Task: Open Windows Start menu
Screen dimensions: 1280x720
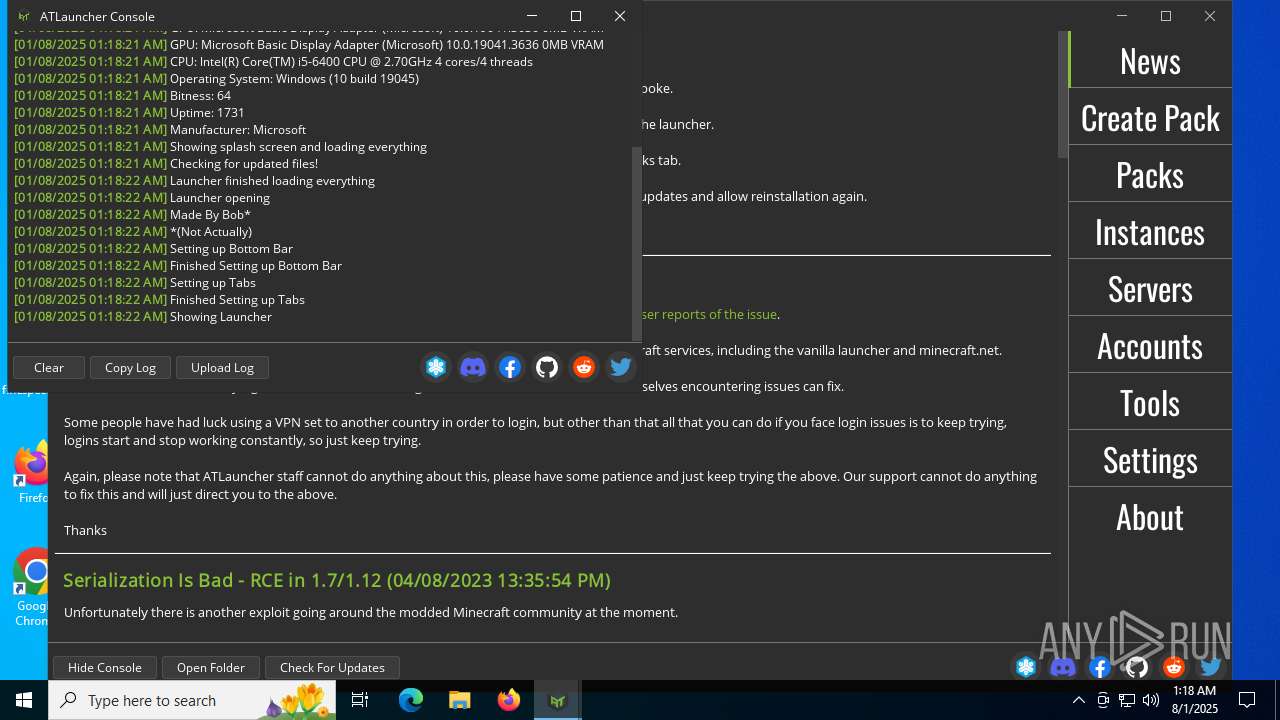Action: pyautogui.click(x=24, y=700)
